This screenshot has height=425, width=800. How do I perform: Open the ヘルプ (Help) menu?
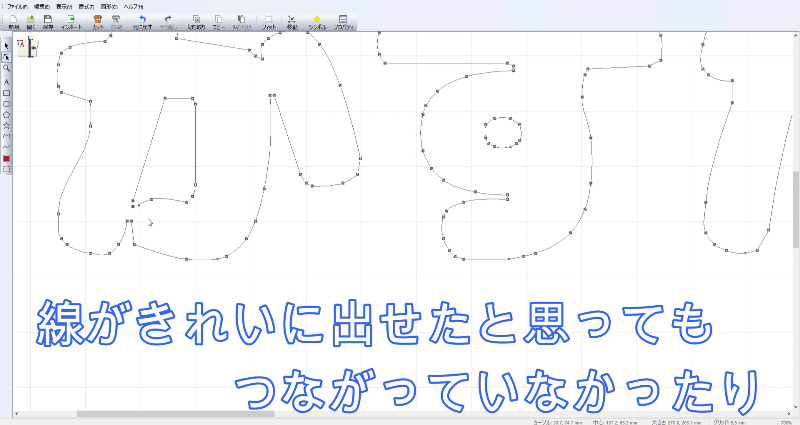(x=133, y=7)
